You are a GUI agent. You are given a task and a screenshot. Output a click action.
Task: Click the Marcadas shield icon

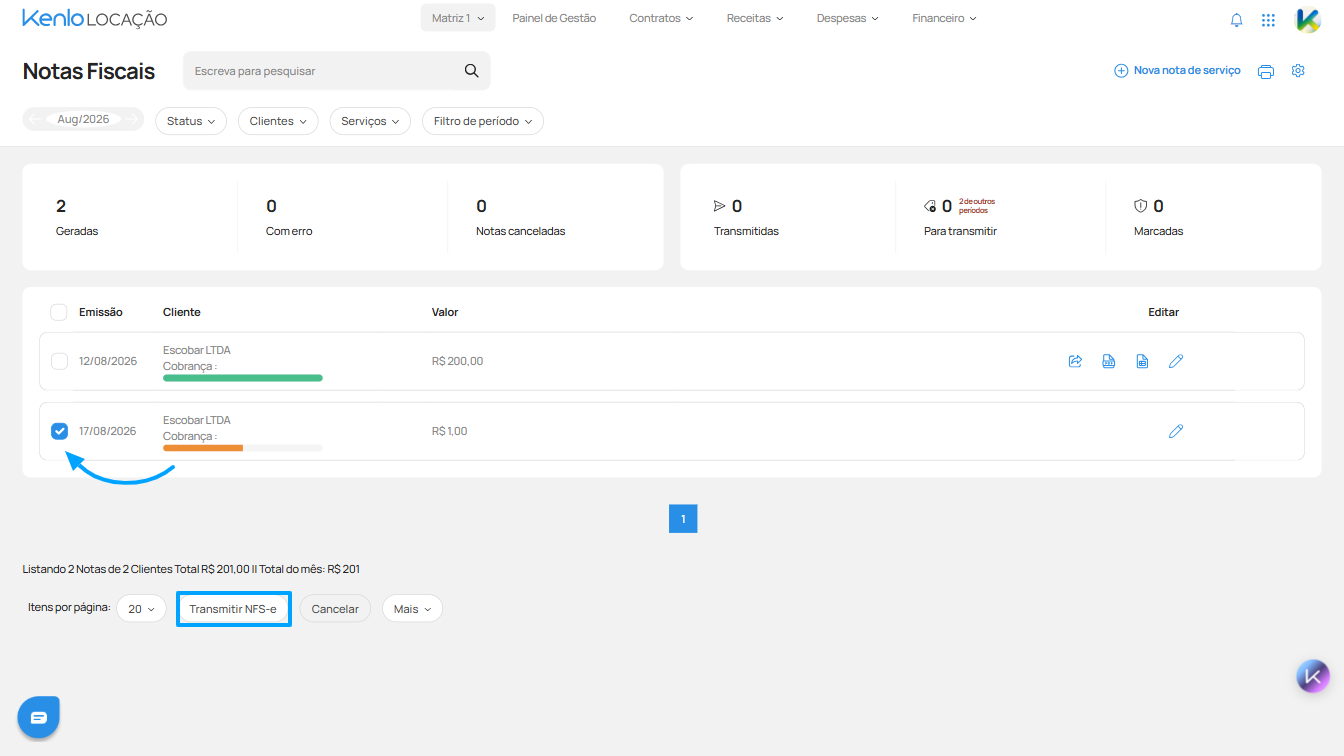click(x=1140, y=206)
